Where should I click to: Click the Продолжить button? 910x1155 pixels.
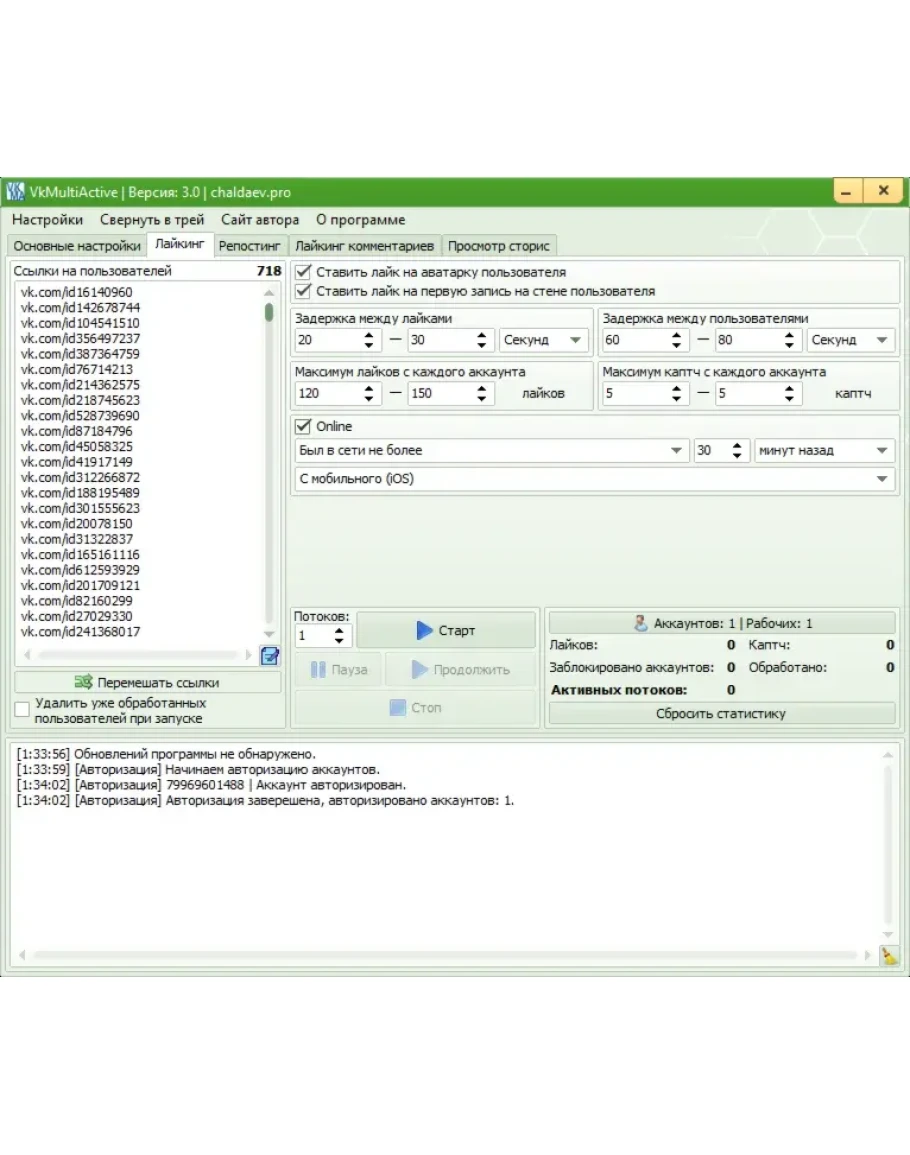(x=461, y=670)
